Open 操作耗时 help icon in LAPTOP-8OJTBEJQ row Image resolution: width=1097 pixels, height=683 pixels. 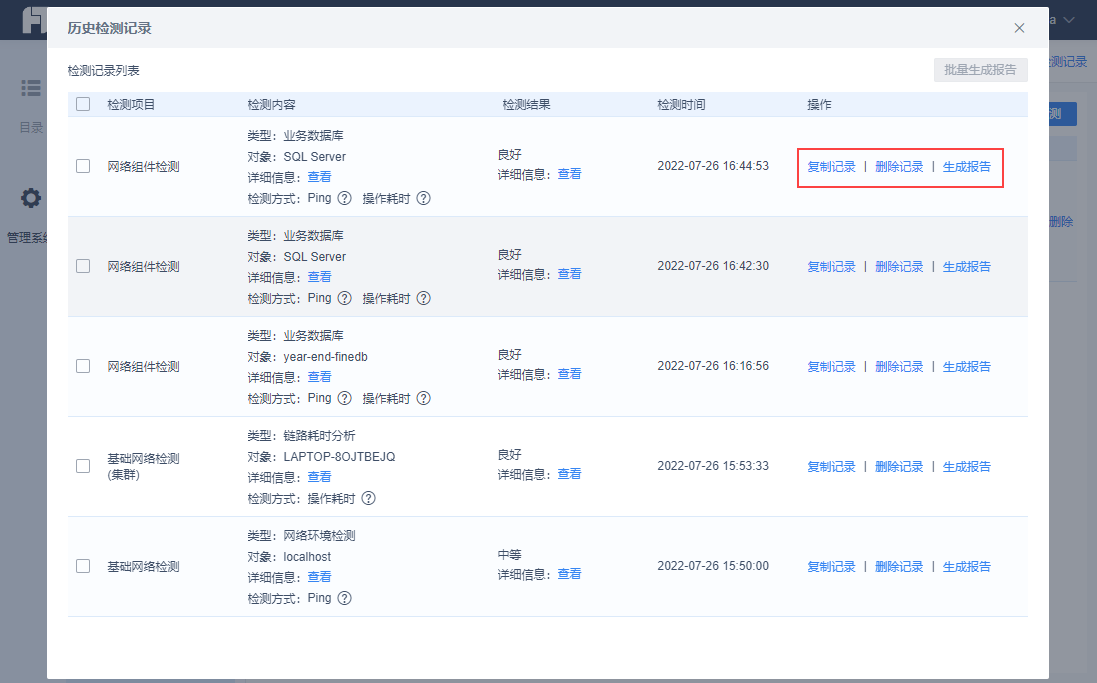tap(369, 498)
